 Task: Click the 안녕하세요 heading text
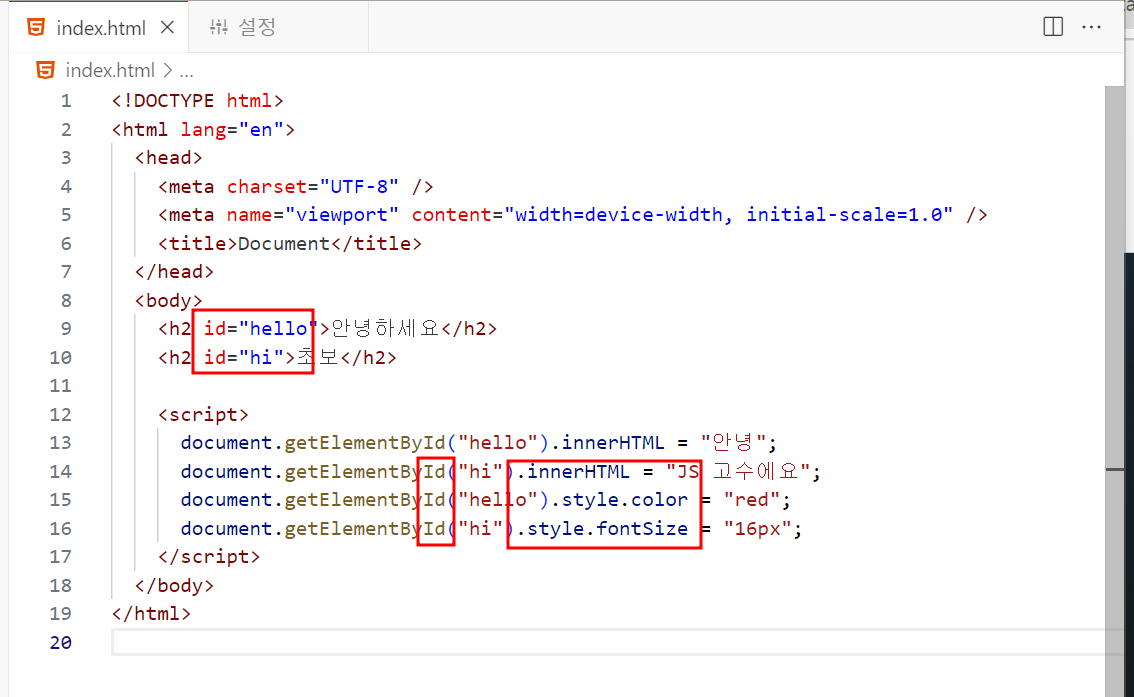point(385,328)
